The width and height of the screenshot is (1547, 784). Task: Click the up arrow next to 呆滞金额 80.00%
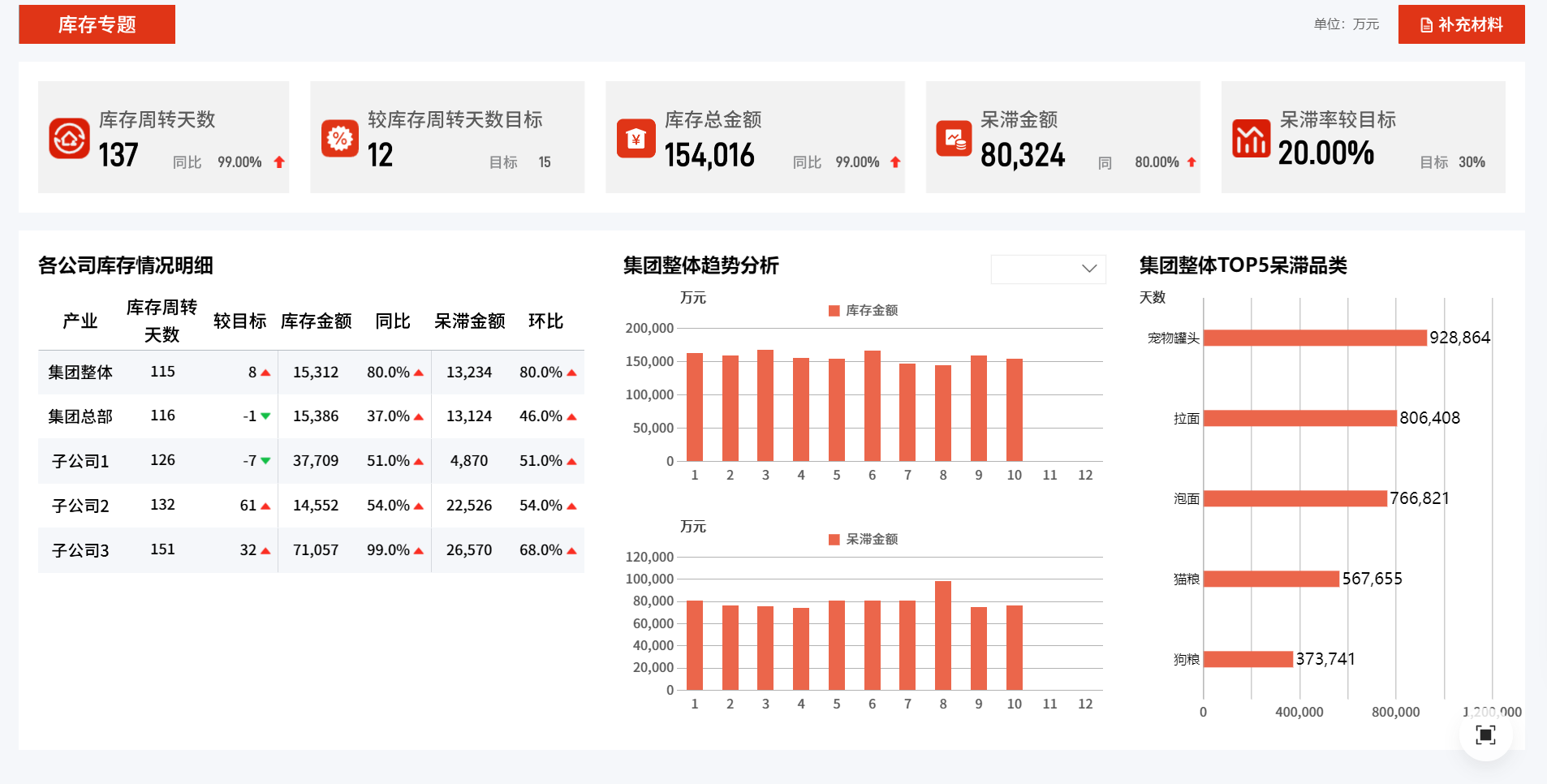[1191, 162]
